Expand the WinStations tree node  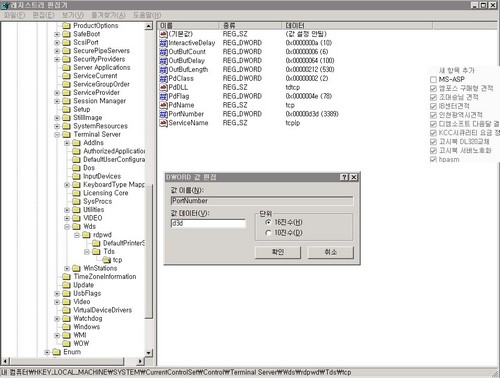tap(67, 268)
